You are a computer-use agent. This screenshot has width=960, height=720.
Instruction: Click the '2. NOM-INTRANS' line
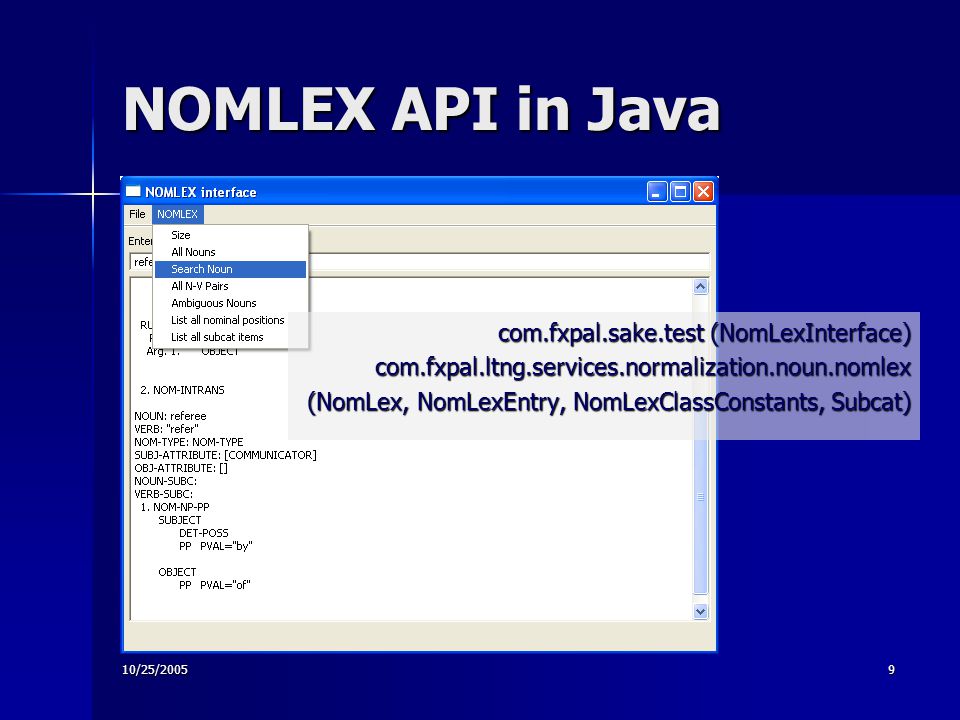182,390
